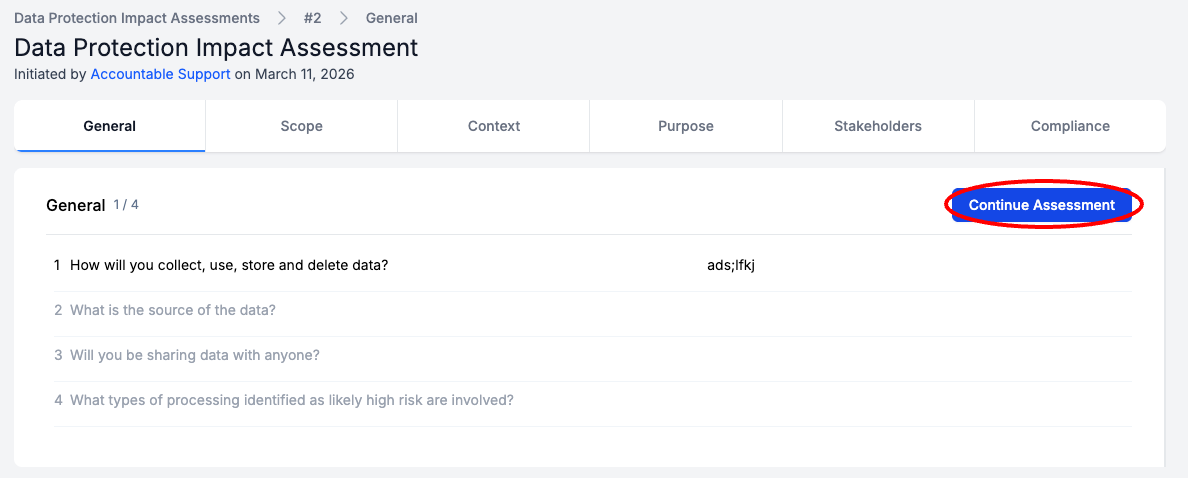The width and height of the screenshot is (1188, 478).
Task: Click the 1 / 4 progress counter
Action: (126, 205)
